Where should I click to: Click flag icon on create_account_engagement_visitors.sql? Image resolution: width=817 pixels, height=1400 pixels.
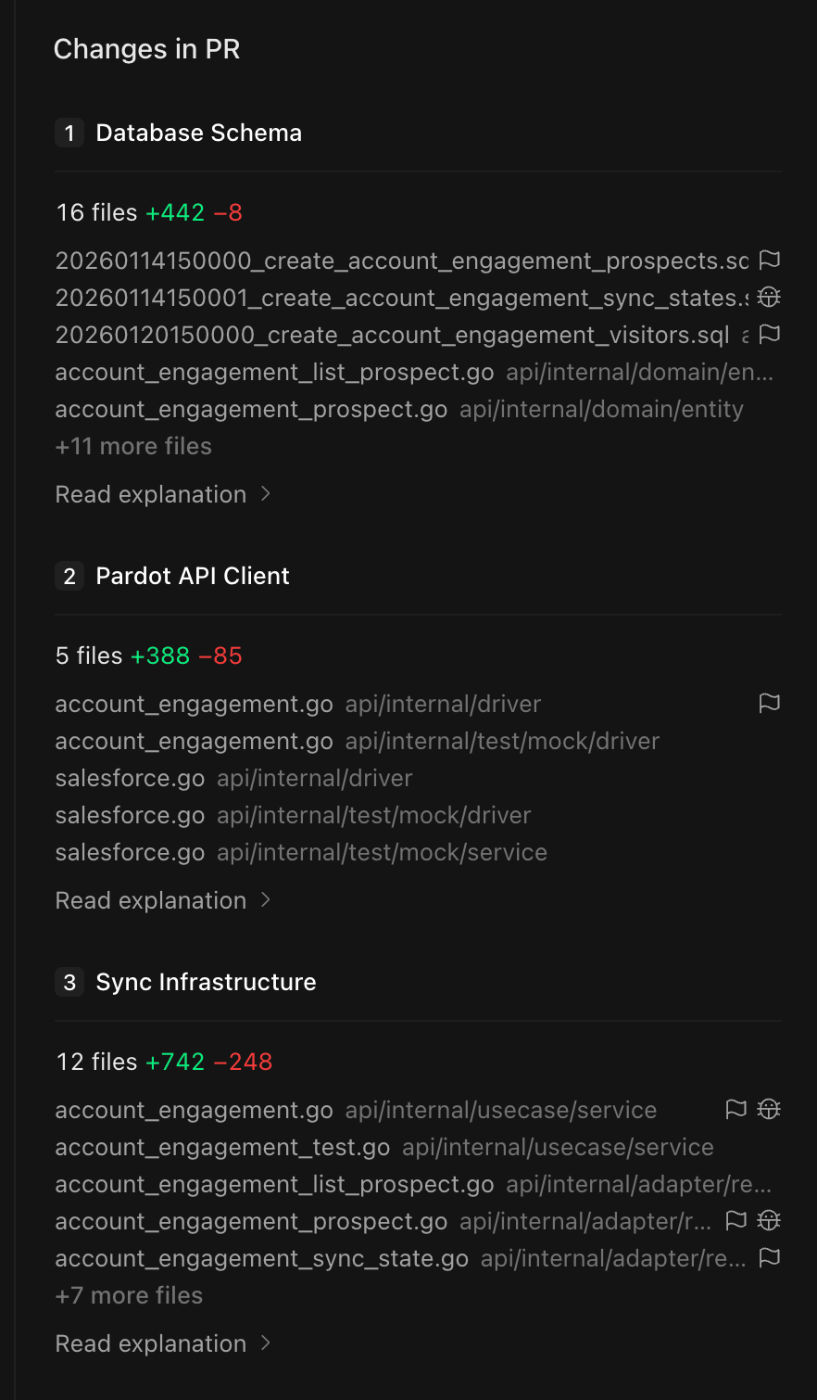768,334
